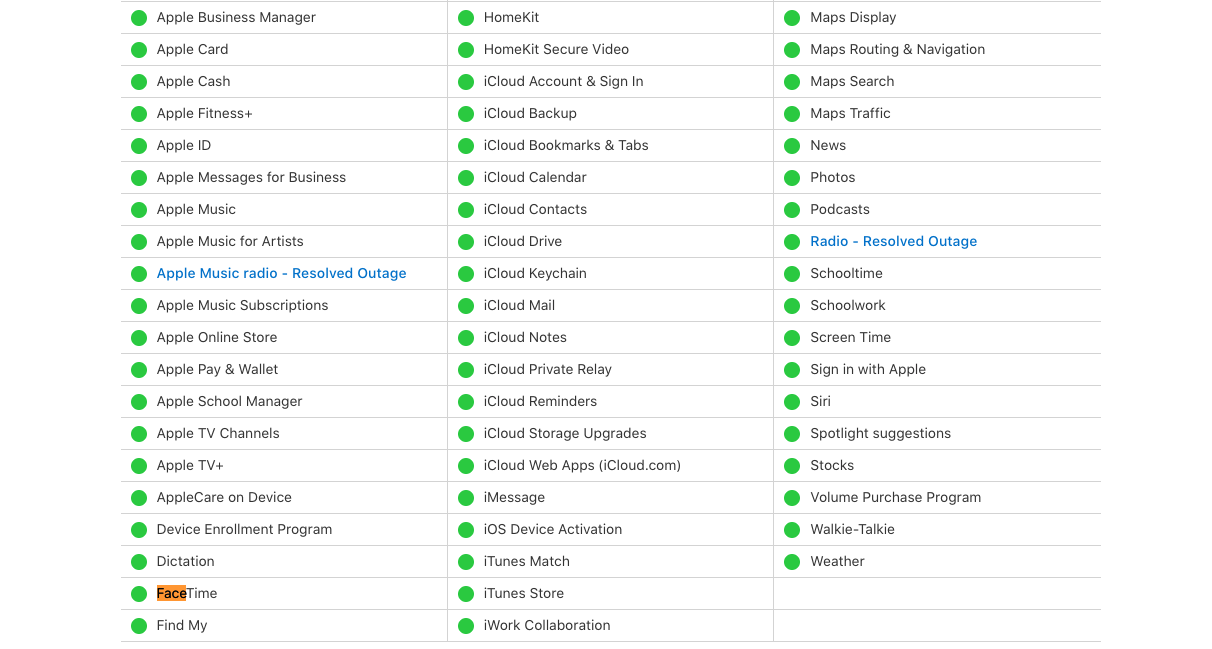Select the status indicator for Maps Search

pos(792,82)
